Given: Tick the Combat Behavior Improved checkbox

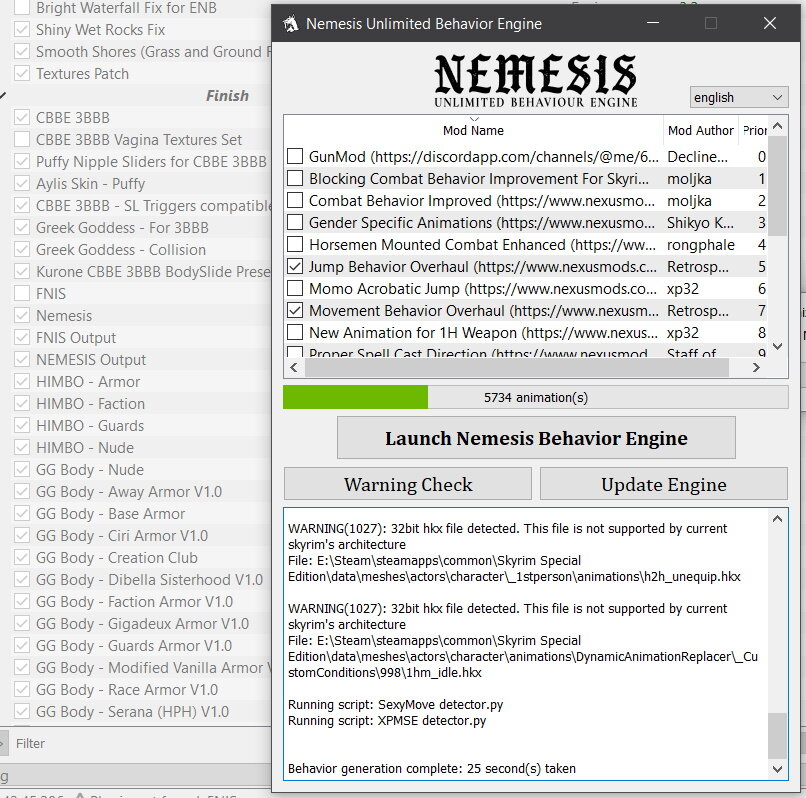Looking at the screenshot, I should click(295, 200).
